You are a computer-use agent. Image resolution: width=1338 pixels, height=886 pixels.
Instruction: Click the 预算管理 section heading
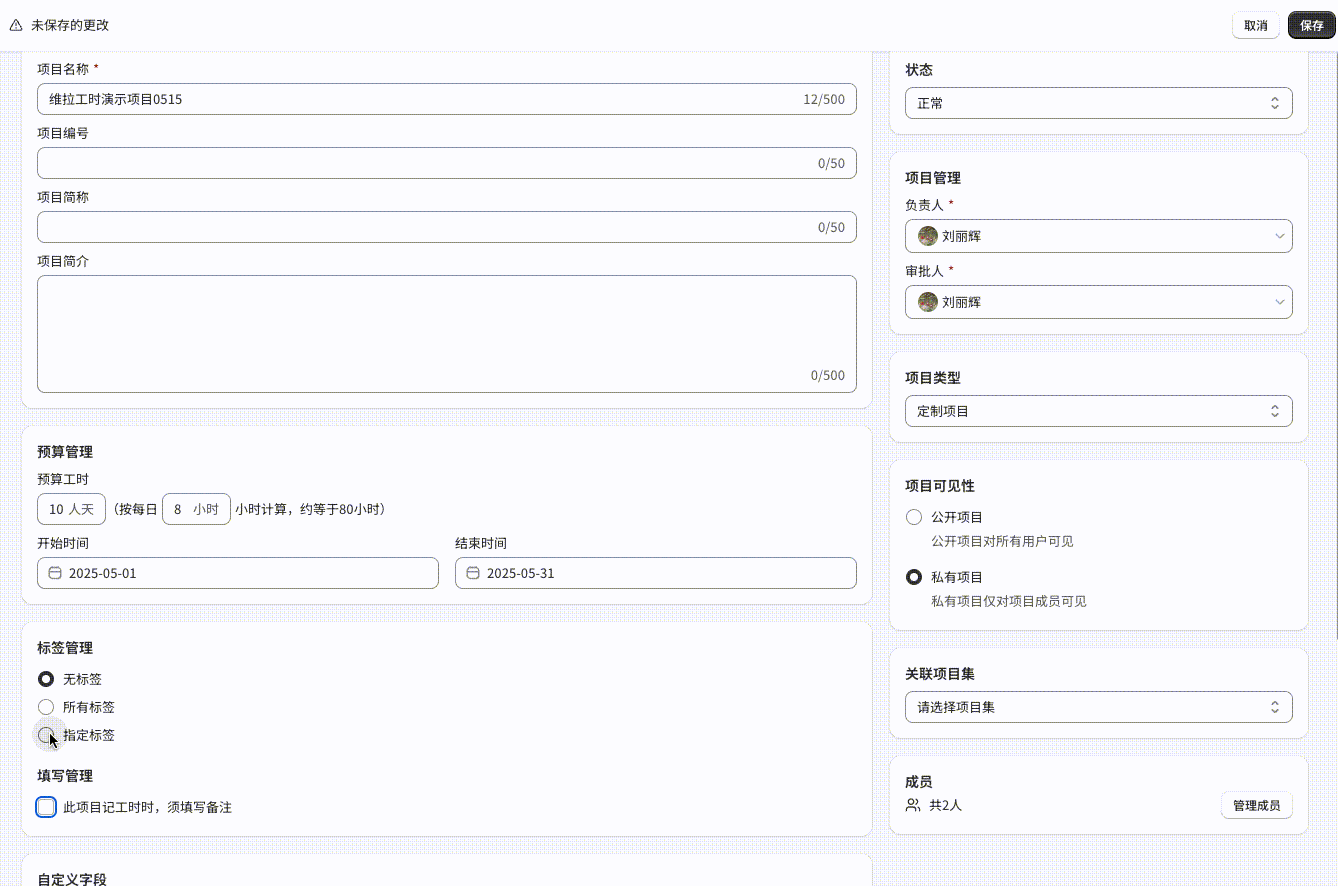pyautogui.click(x=65, y=452)
